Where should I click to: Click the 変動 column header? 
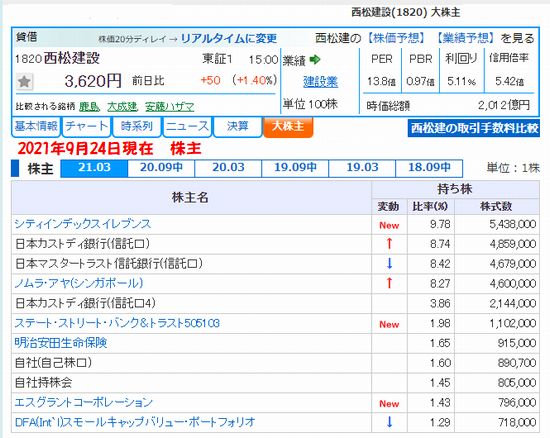click(388, 207)
